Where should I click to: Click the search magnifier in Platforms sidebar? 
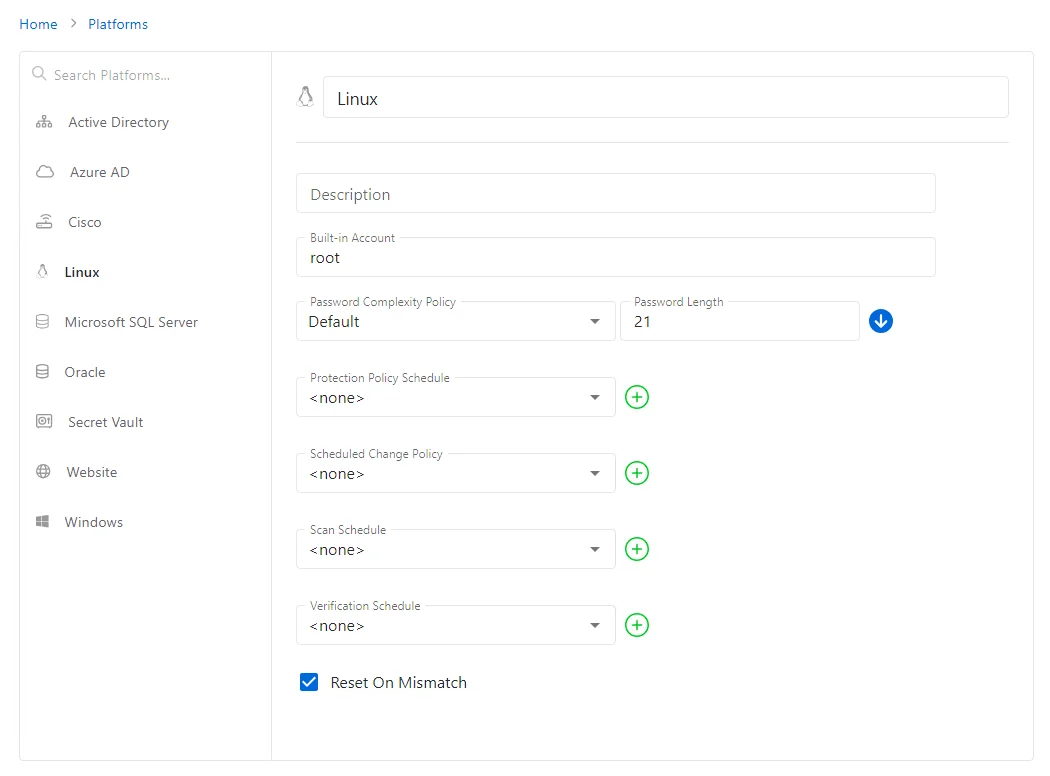coord(38,74)
